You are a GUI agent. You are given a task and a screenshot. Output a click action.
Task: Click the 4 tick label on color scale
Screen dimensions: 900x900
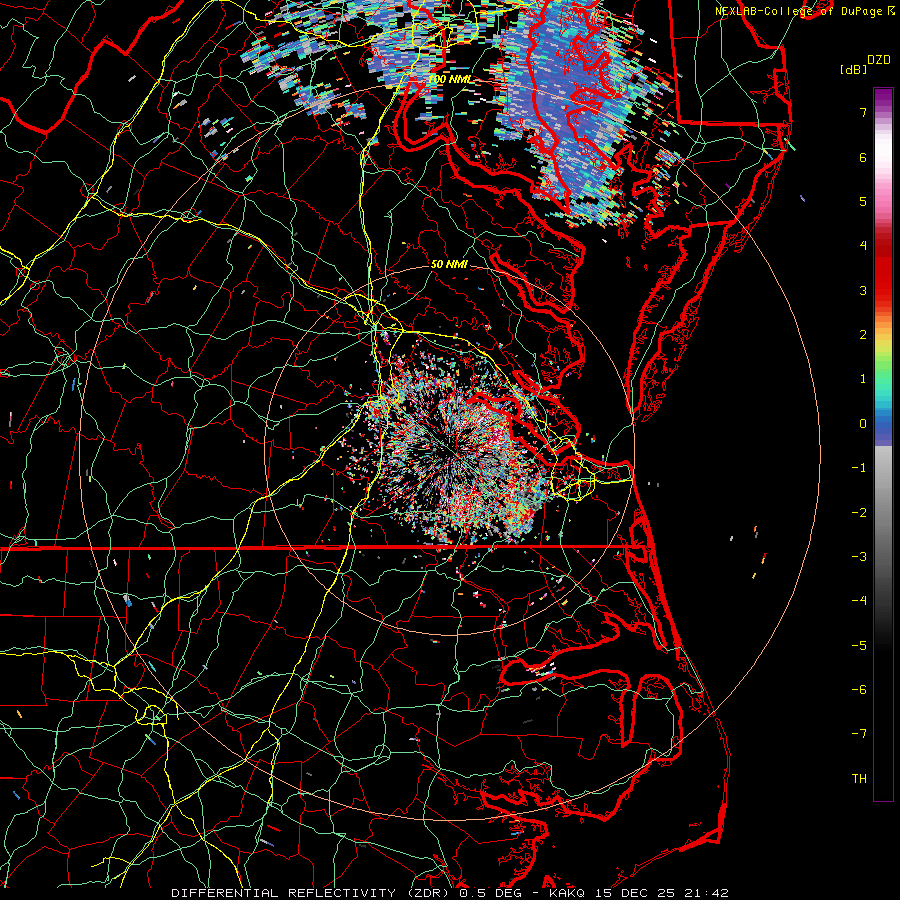point(863,246)
